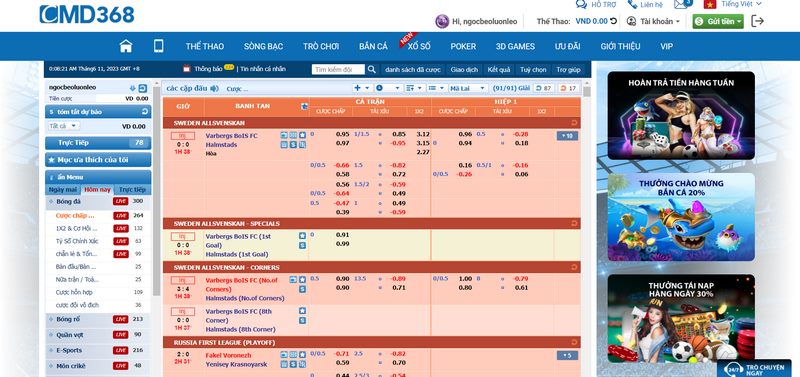Expand the Tài khoản account dropdown
The image size is (800, 377).
coord(654,21)
